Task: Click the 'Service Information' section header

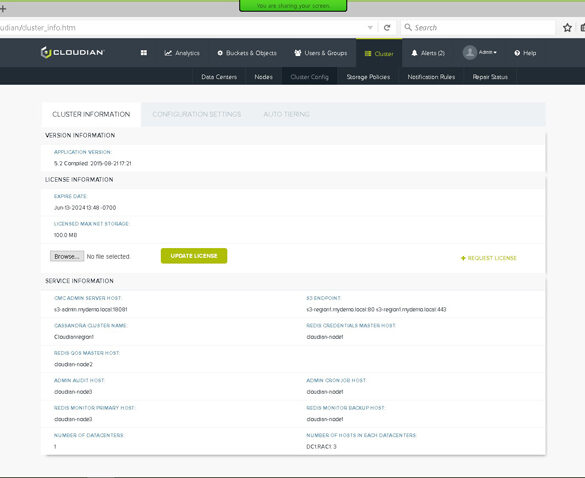Action: point(79,281)
